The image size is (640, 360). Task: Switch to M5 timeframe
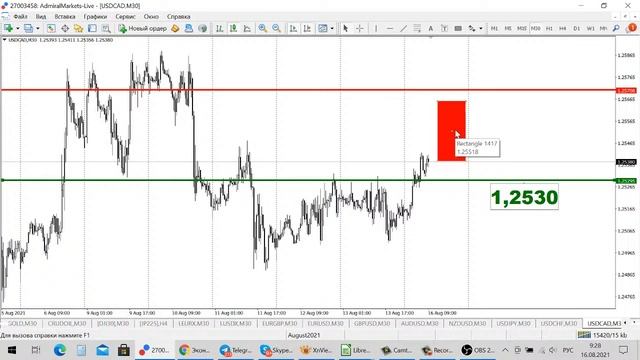click(508, 28)
